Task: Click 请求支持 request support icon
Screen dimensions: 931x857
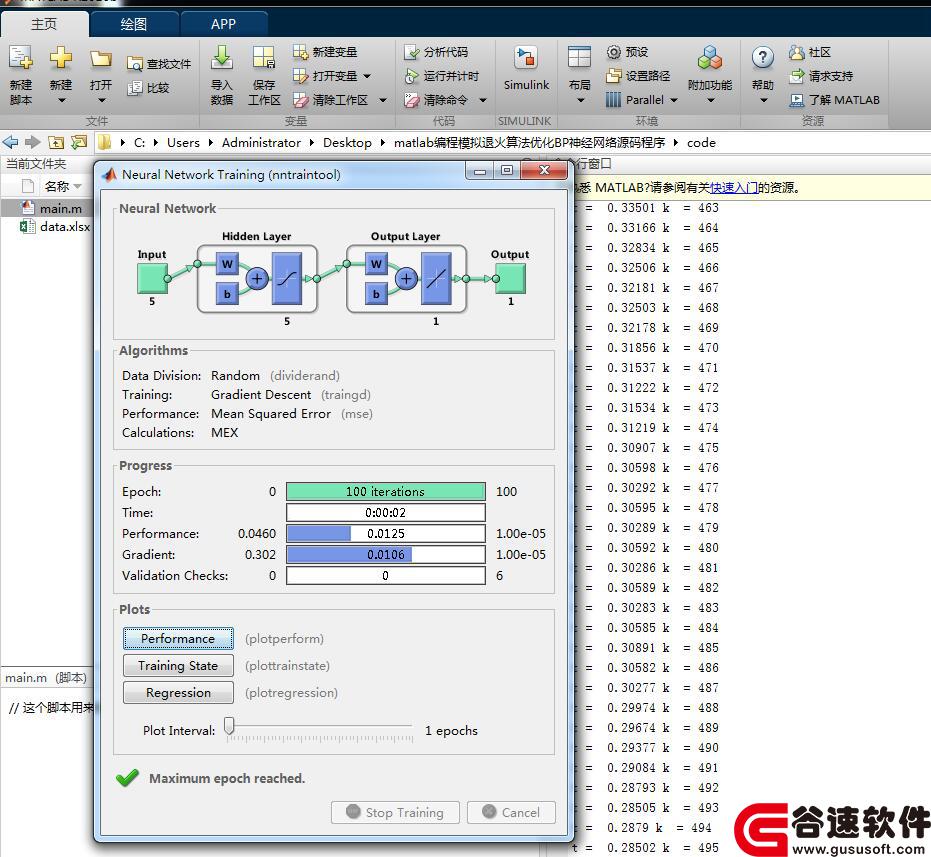Action: click(796, 76)
